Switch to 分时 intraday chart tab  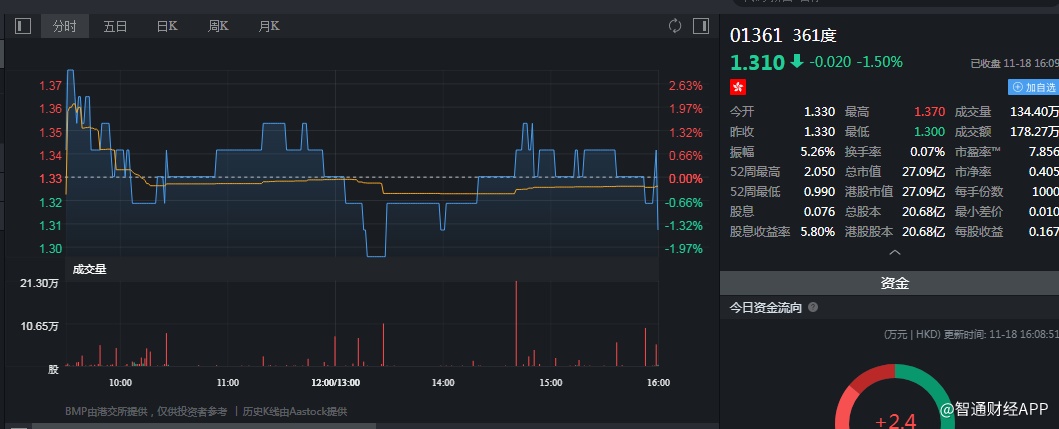[64, 26]
